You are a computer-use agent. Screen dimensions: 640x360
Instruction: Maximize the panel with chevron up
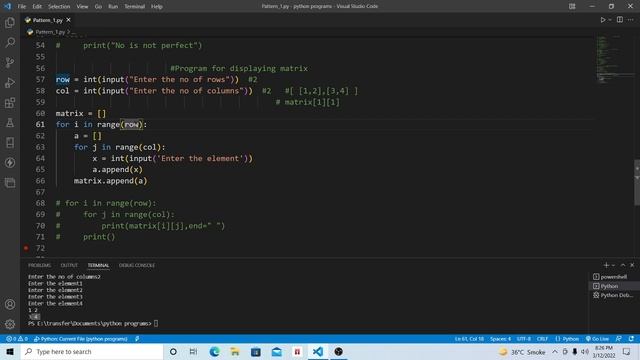point(623,265)
